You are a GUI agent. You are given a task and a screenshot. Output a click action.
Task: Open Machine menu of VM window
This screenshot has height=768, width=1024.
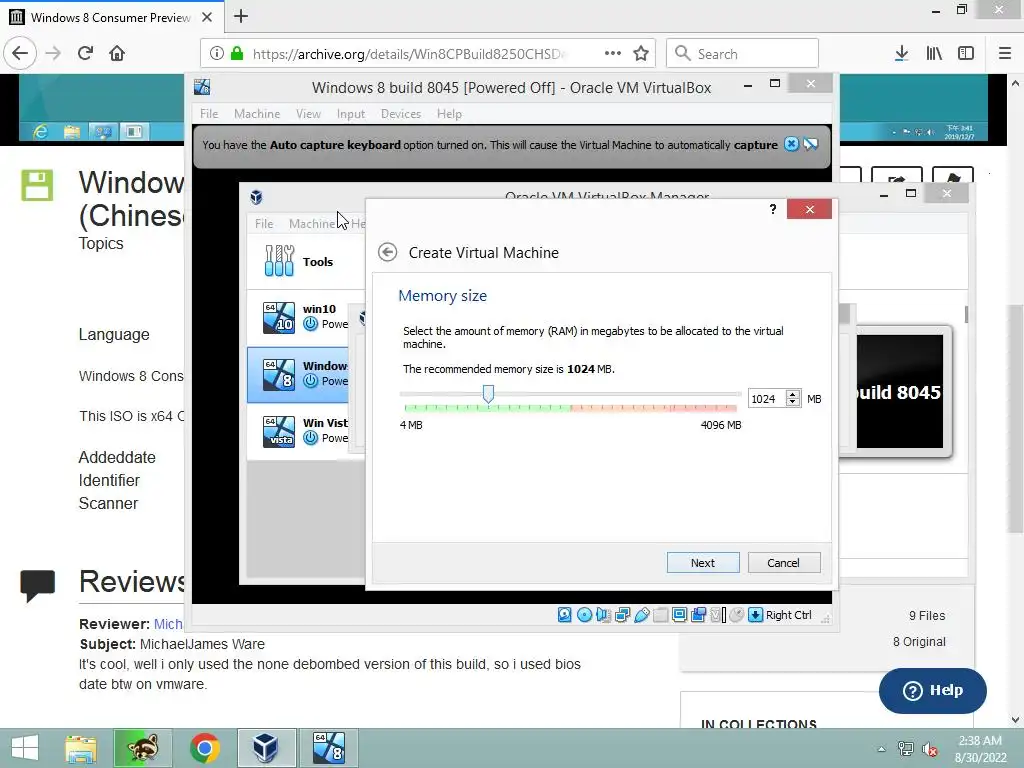(x=257, y=114)
